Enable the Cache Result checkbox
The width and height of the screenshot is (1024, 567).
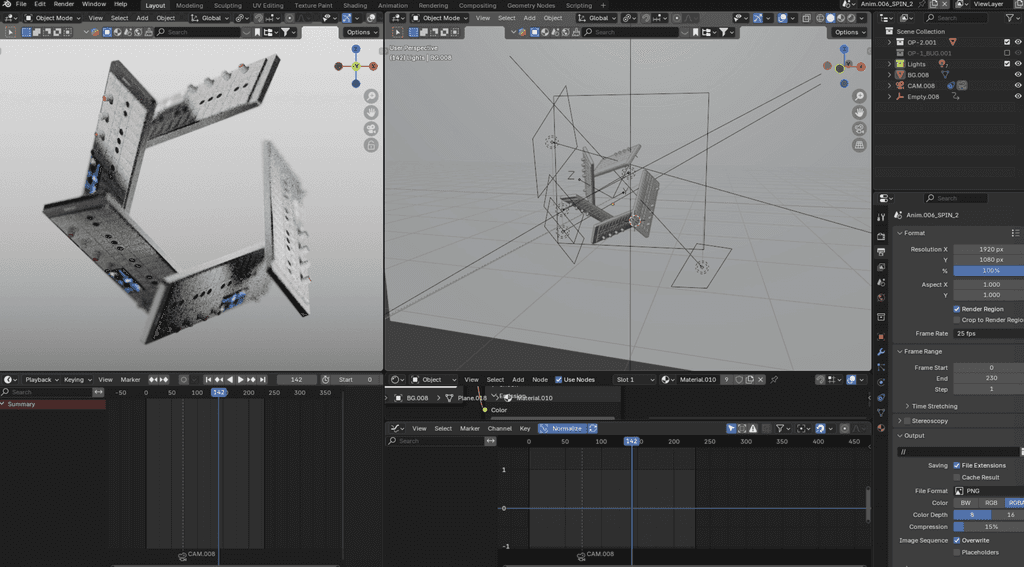pos(957,477)
